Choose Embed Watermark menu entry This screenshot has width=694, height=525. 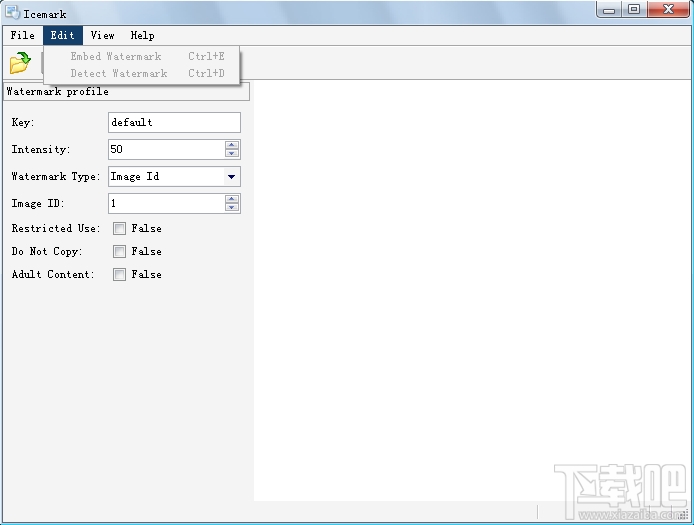click(x=142, y=56)
